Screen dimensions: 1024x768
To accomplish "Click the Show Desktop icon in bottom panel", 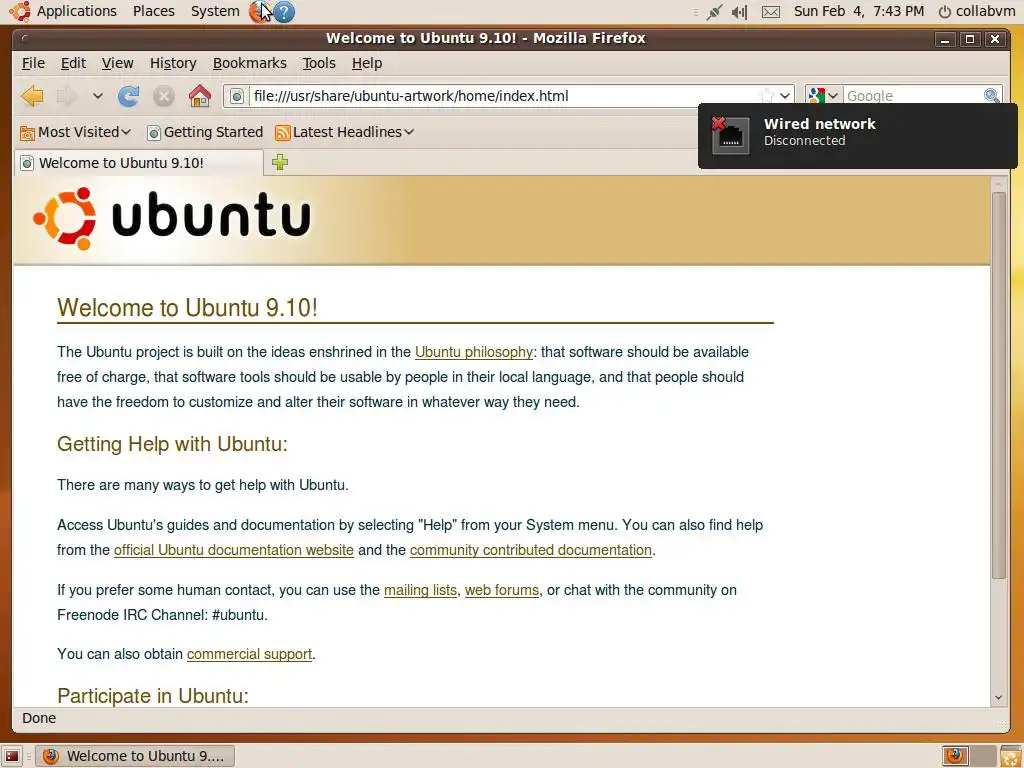I will (x=12, y=756).
